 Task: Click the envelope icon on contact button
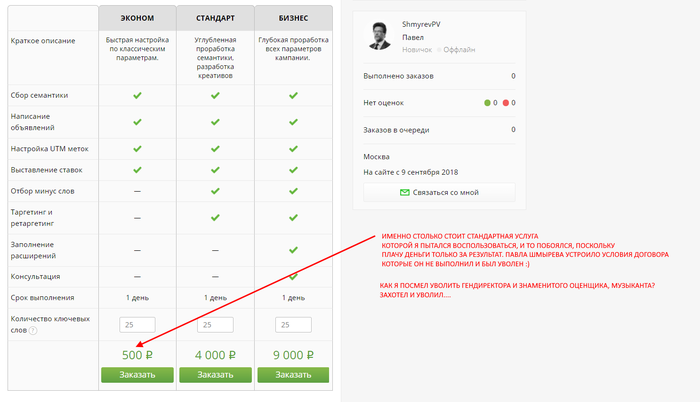404,192
